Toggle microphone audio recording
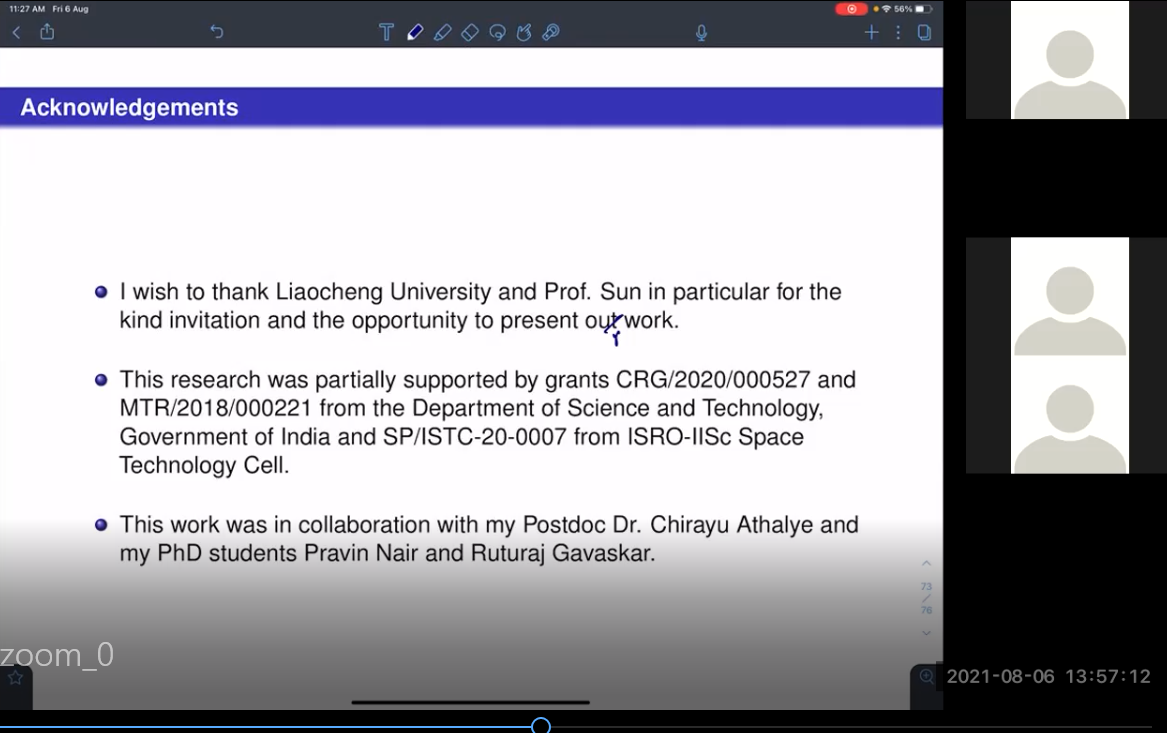The image size is (1167, 733). tap(701, 33)
